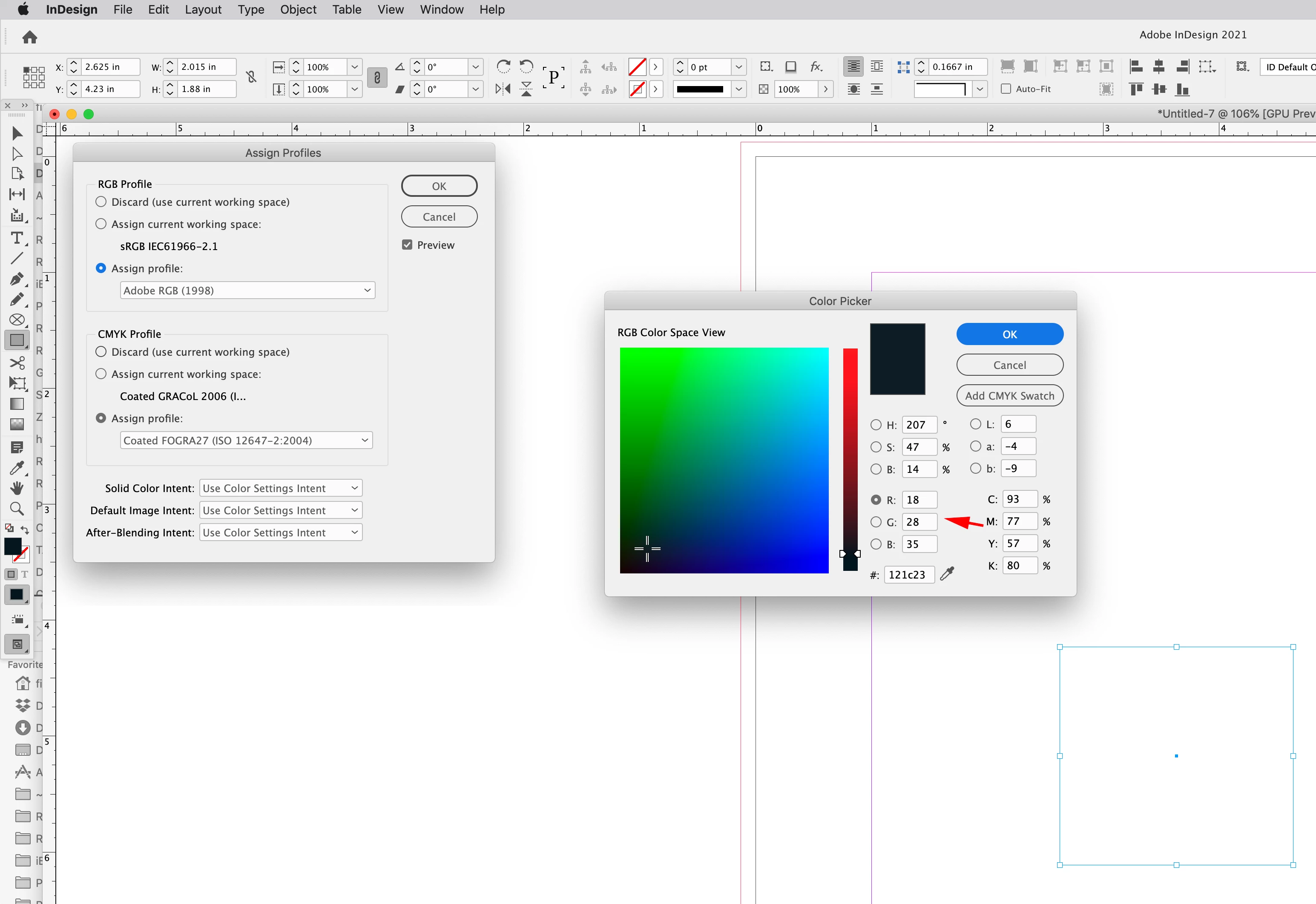Image resolution: width=1316 pixels, height=904 pixels.
Task: Open the Window menu
Action: pos(441,10)
